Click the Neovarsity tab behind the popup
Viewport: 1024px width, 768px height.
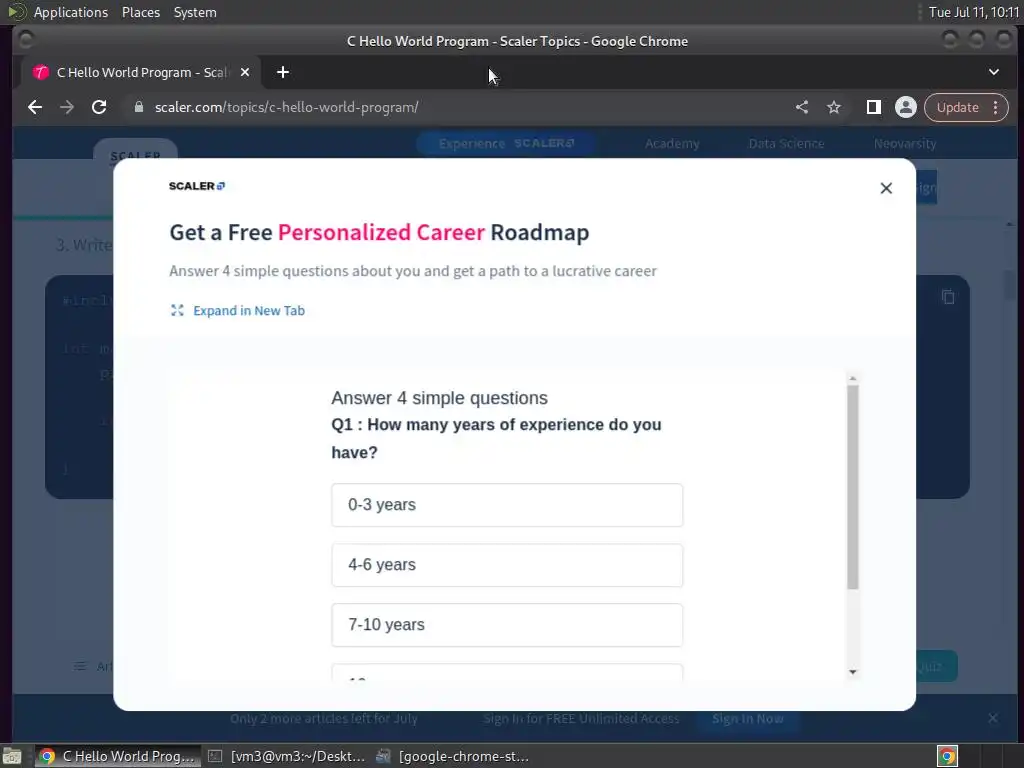click(904, 144)
